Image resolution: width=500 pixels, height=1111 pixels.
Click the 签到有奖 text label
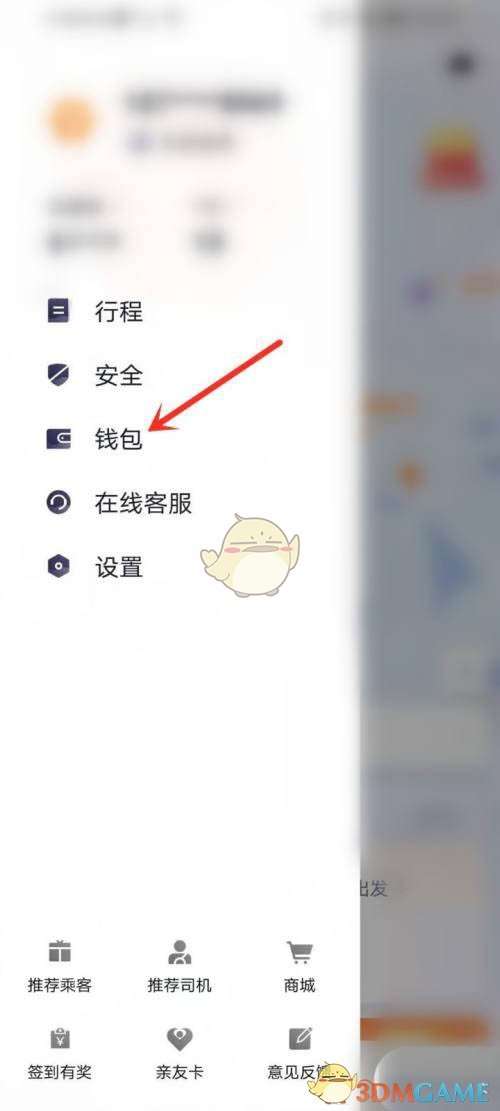point(59,1072)
